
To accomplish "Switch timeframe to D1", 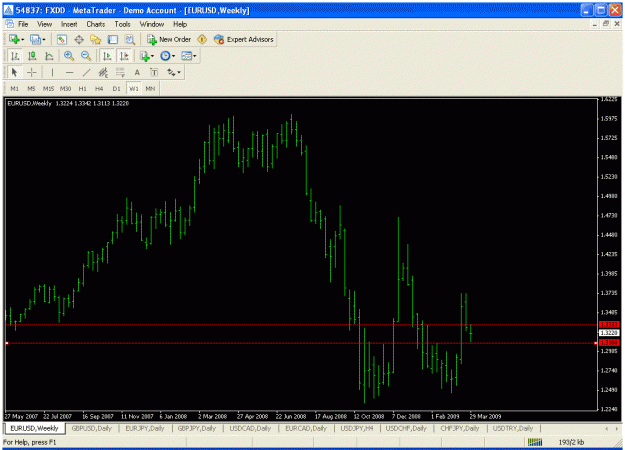I will pos(116,88).
